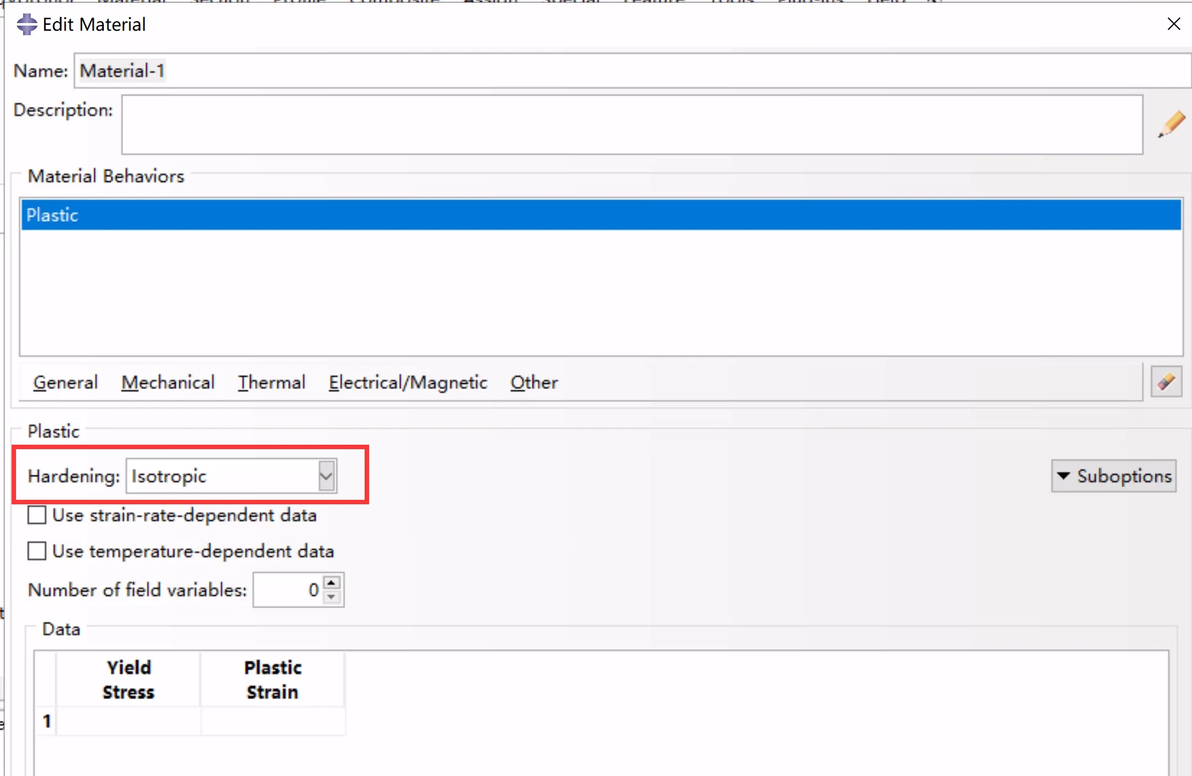Increase the number of field variables
This screenshot has width=1192, height=776.
(x=332, y=583)
